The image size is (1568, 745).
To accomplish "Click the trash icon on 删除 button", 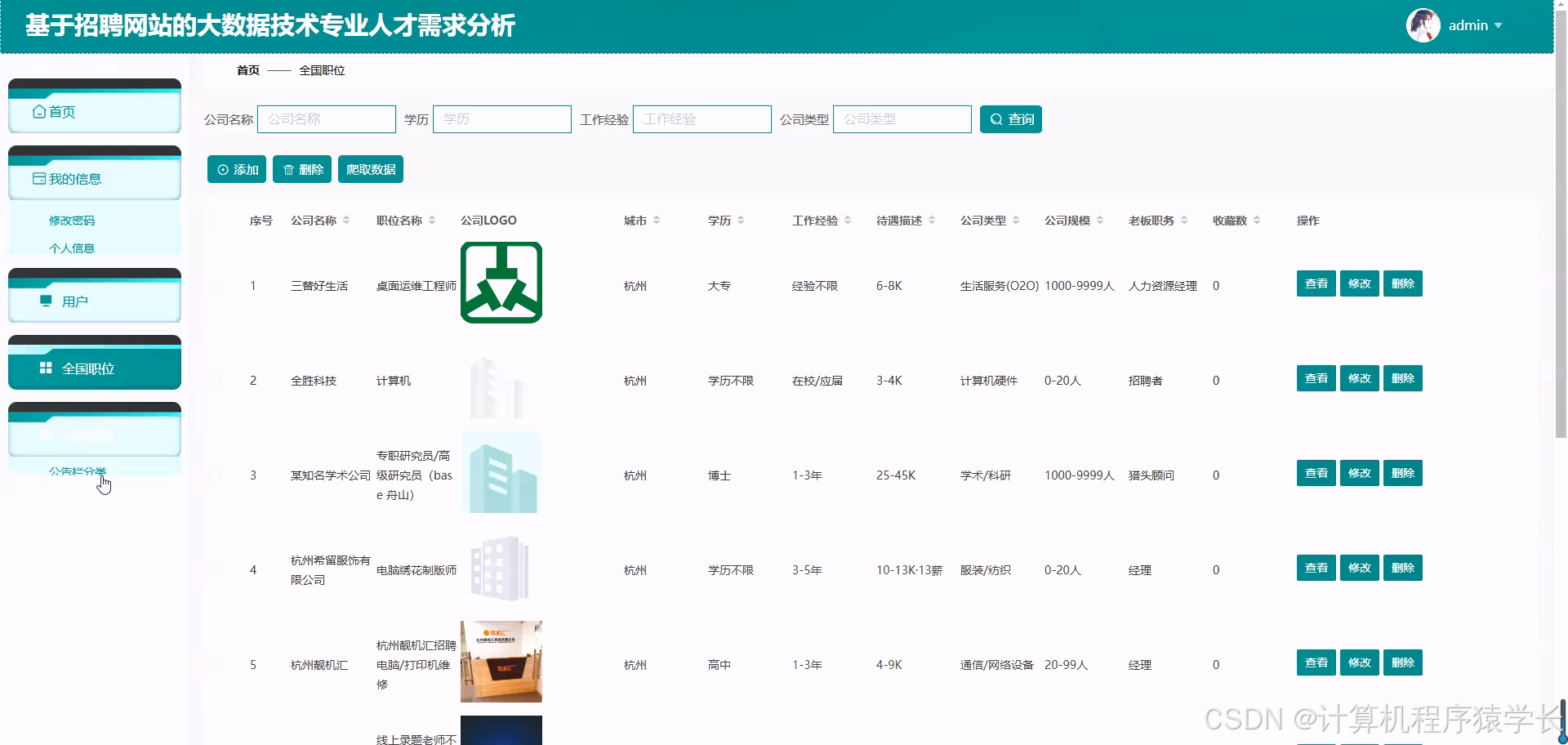I will 288,169.
